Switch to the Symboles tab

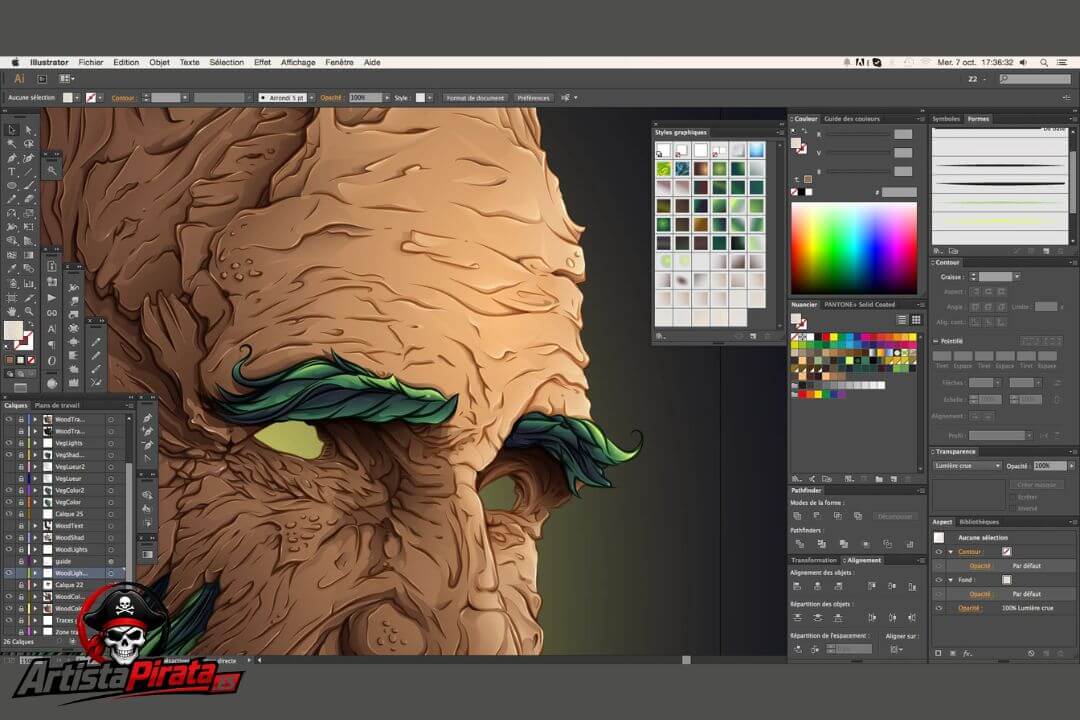point(946,119)
